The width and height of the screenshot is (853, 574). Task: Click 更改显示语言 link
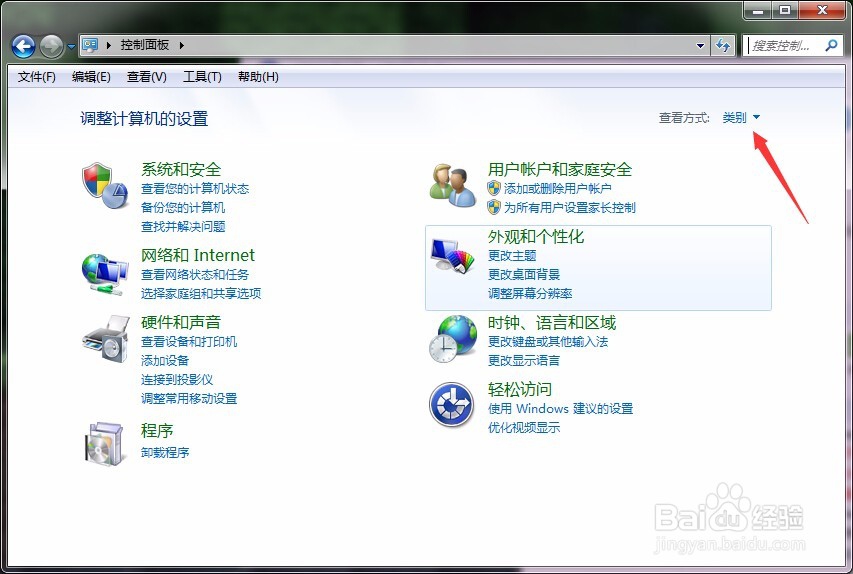(x=524, y=360)
